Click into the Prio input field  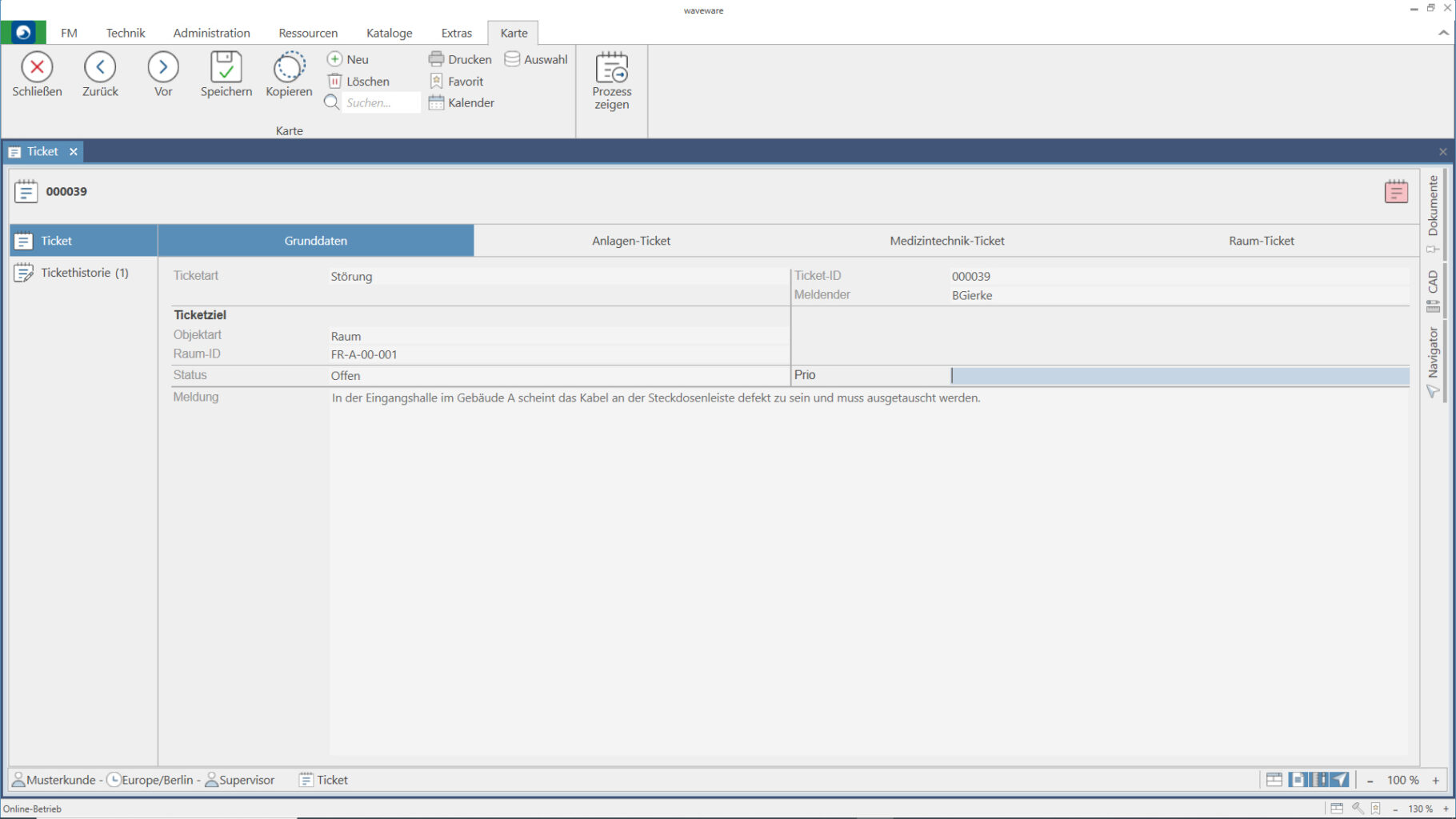1179,375
